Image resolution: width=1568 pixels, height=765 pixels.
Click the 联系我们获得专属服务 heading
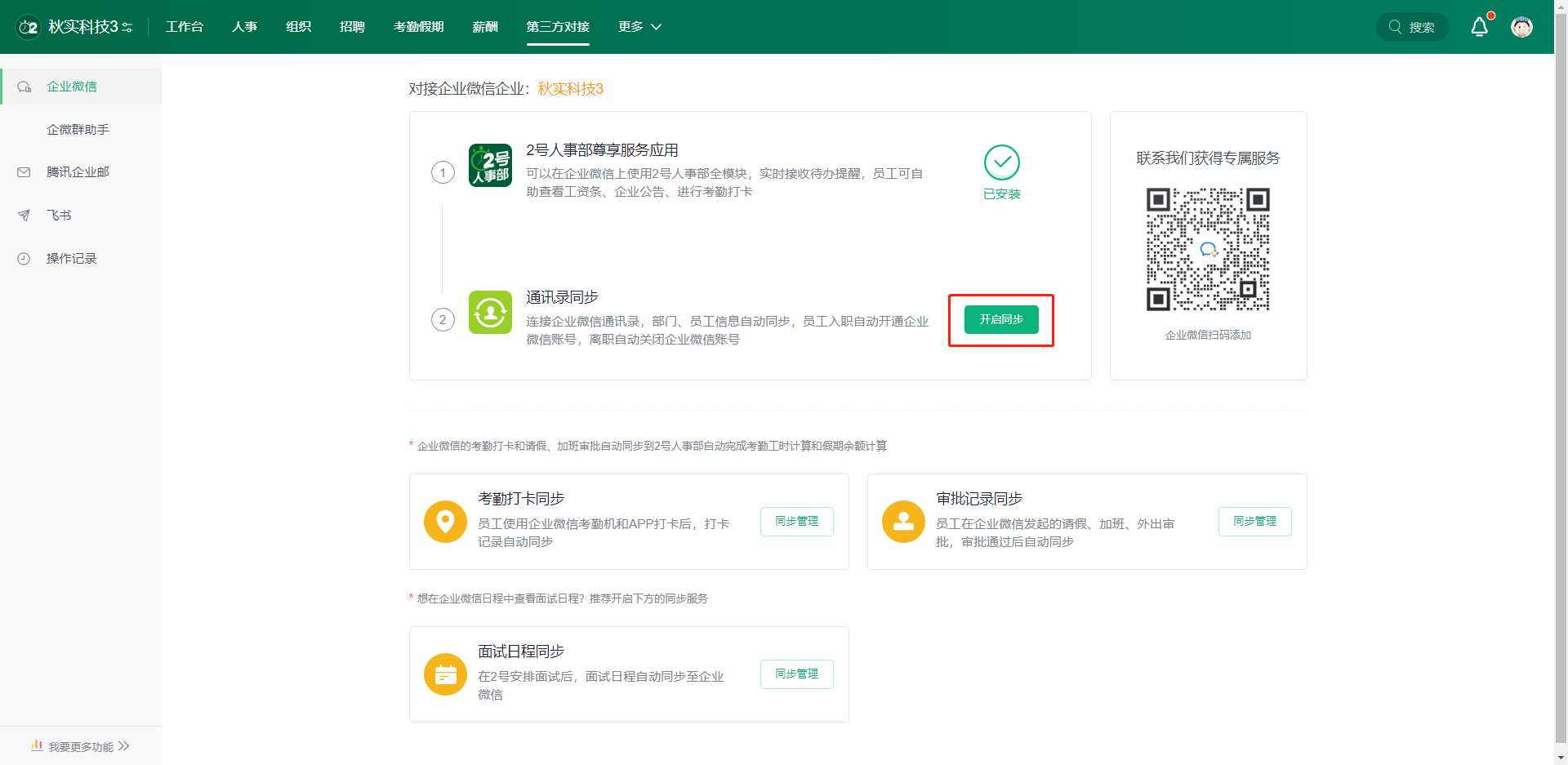click(x=1208, y=158)
